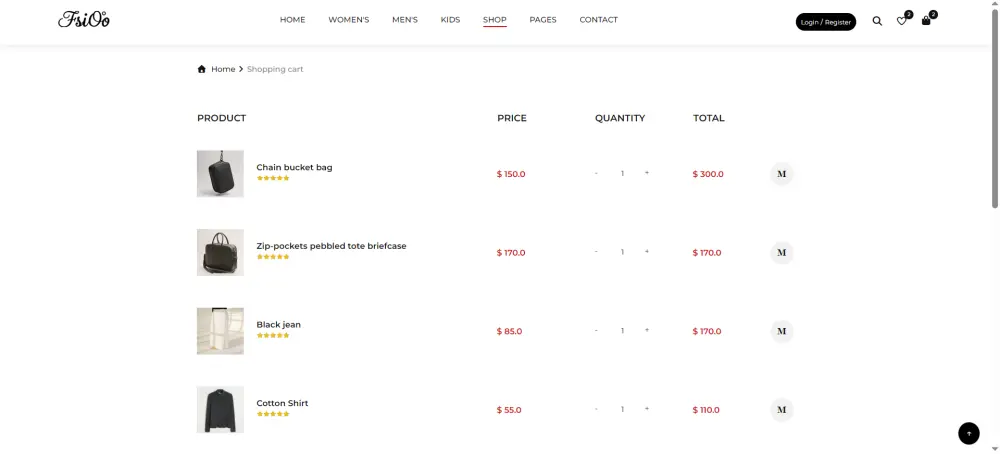
Task: Follow the Home breadcrumb link
Action: click(x=223, y=69)
